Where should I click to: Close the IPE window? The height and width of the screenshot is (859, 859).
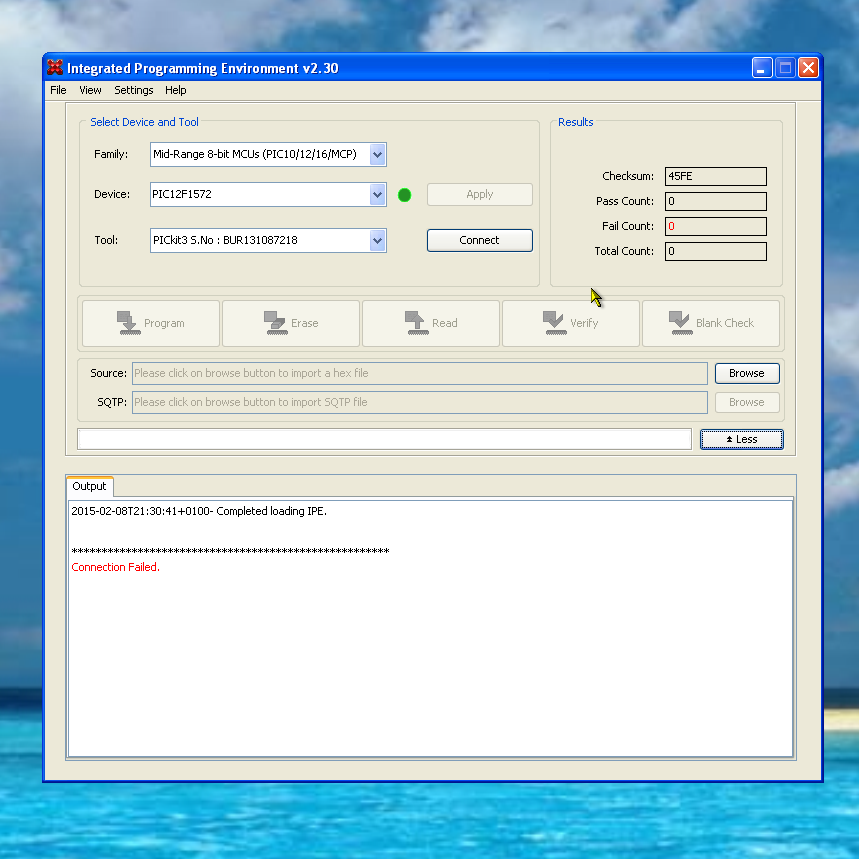(x=808, y=68)
